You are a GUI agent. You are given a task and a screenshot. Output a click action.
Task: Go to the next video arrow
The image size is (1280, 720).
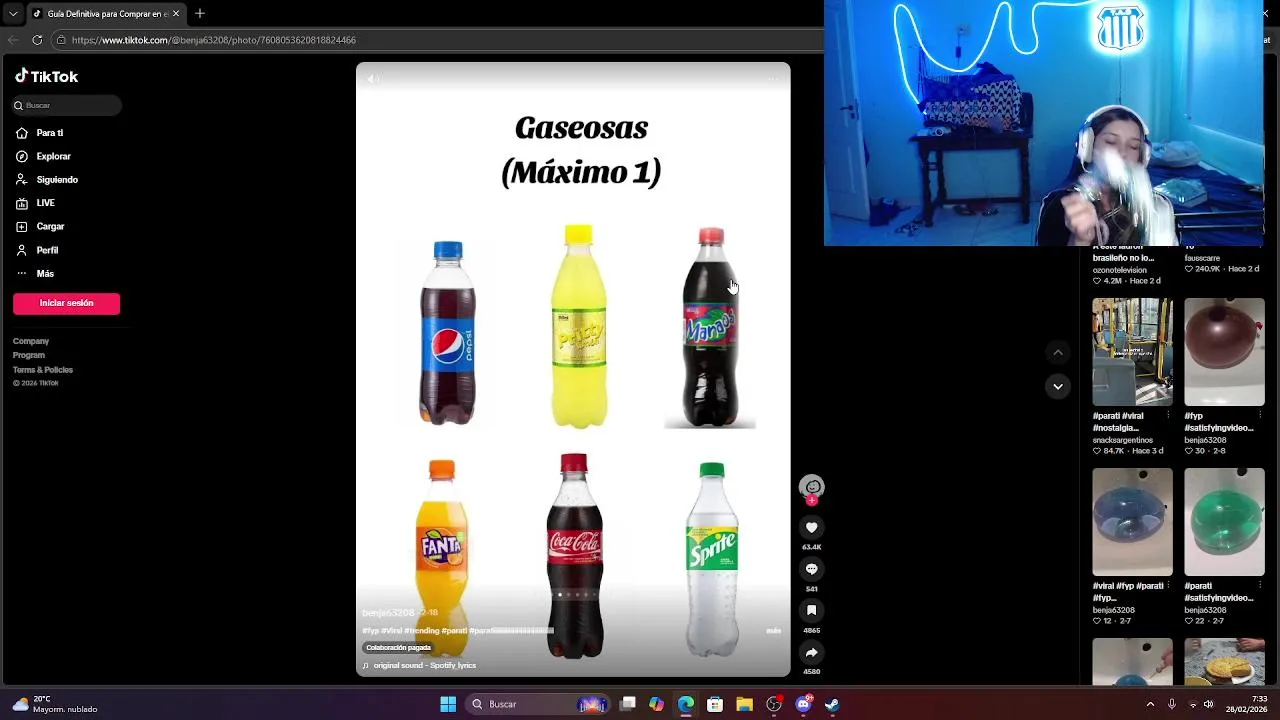pyautogui.click(x=1057, y=386)
